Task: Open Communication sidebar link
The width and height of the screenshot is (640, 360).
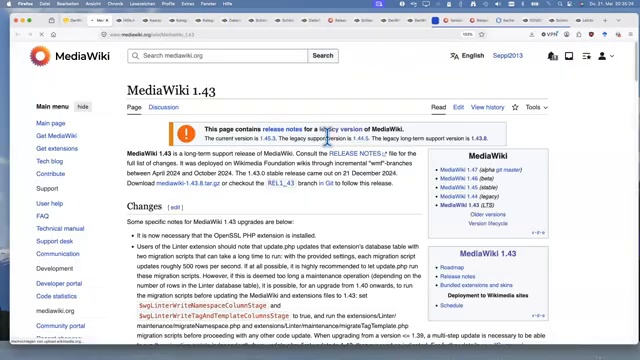Action: point(58,254)
